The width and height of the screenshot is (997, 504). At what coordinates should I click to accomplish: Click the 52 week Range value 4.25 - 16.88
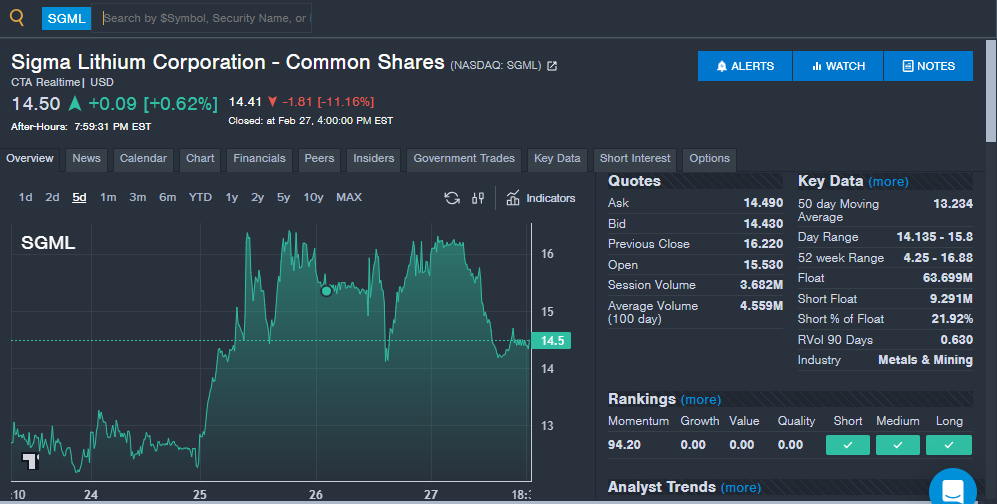[938, 258]
